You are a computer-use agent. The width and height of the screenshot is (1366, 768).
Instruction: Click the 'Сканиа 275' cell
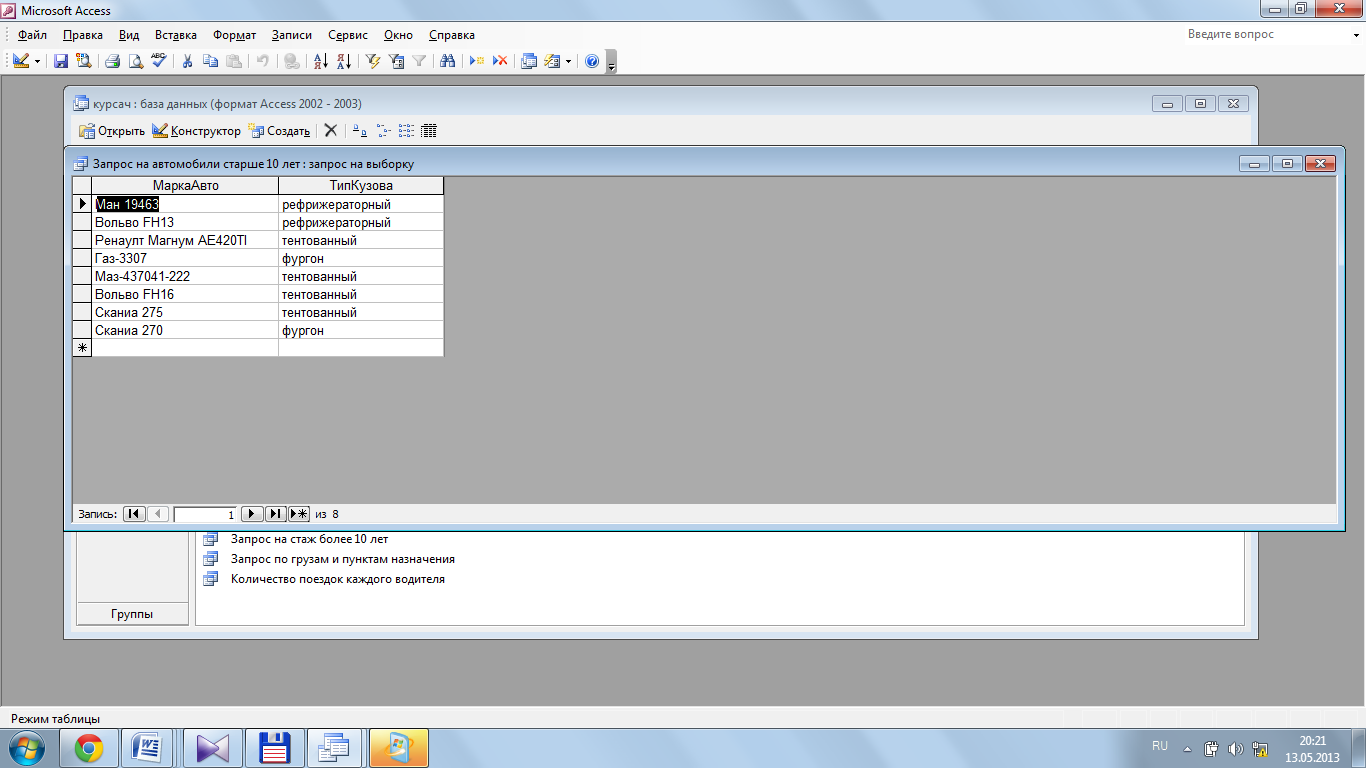(x=185, y=312)
